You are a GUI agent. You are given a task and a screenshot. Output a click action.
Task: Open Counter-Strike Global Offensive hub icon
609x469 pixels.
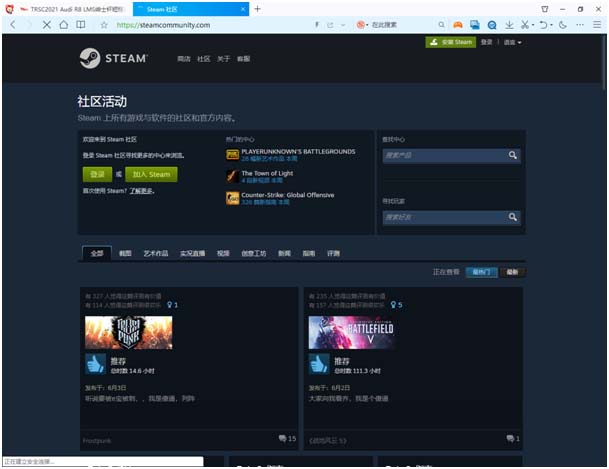[232, 198]
